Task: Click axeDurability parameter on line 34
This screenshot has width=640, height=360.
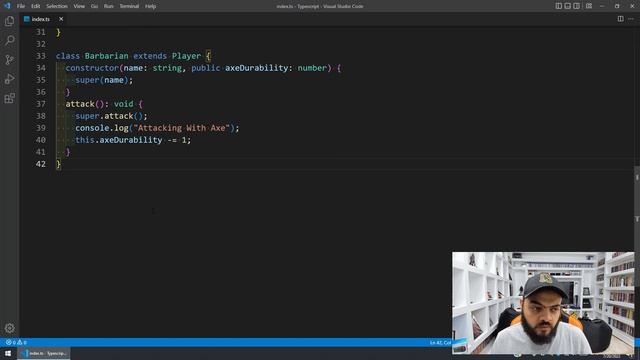Action: (257, 68)
